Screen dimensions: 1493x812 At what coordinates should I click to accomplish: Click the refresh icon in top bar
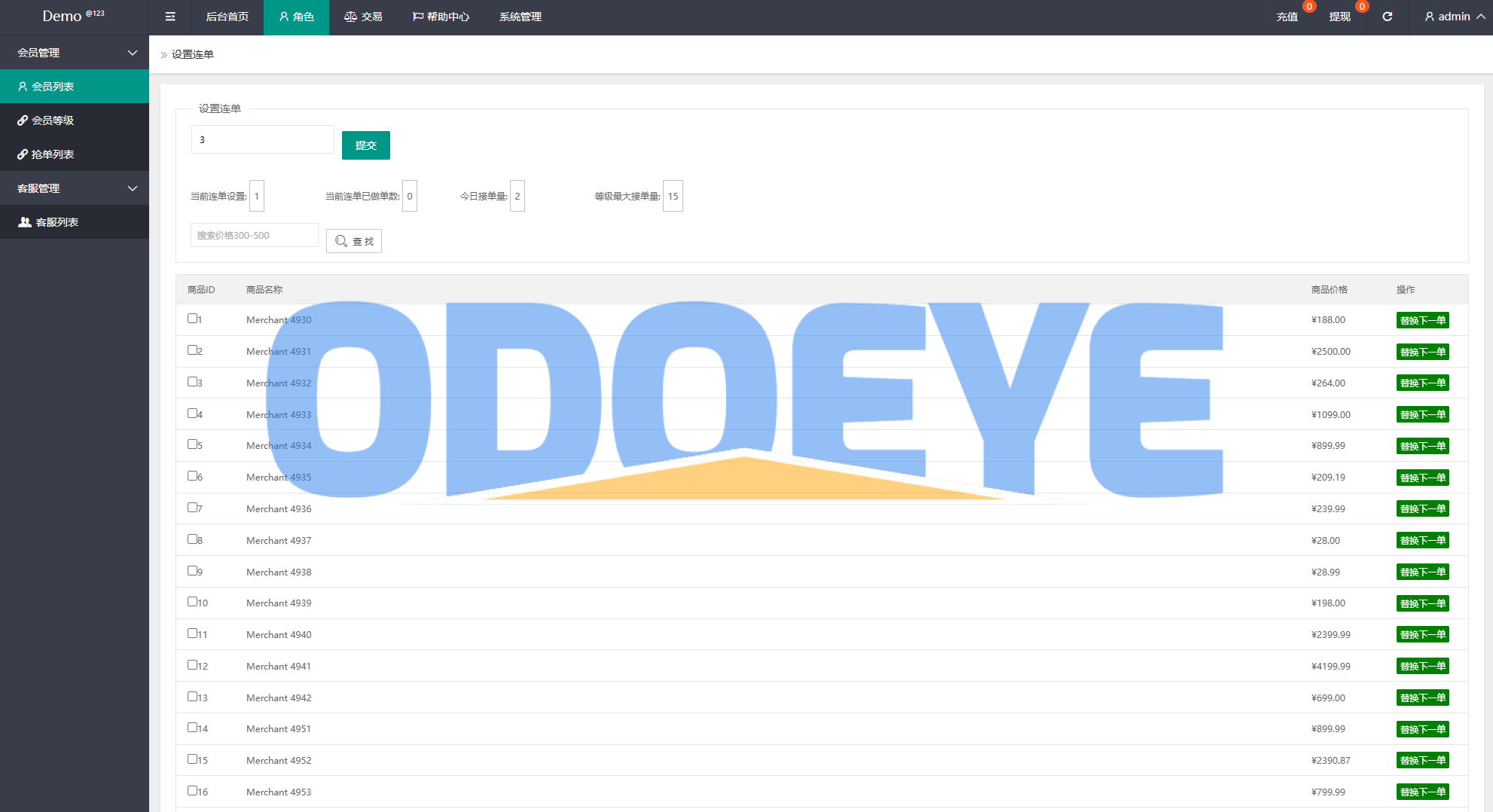point(1387,17)
